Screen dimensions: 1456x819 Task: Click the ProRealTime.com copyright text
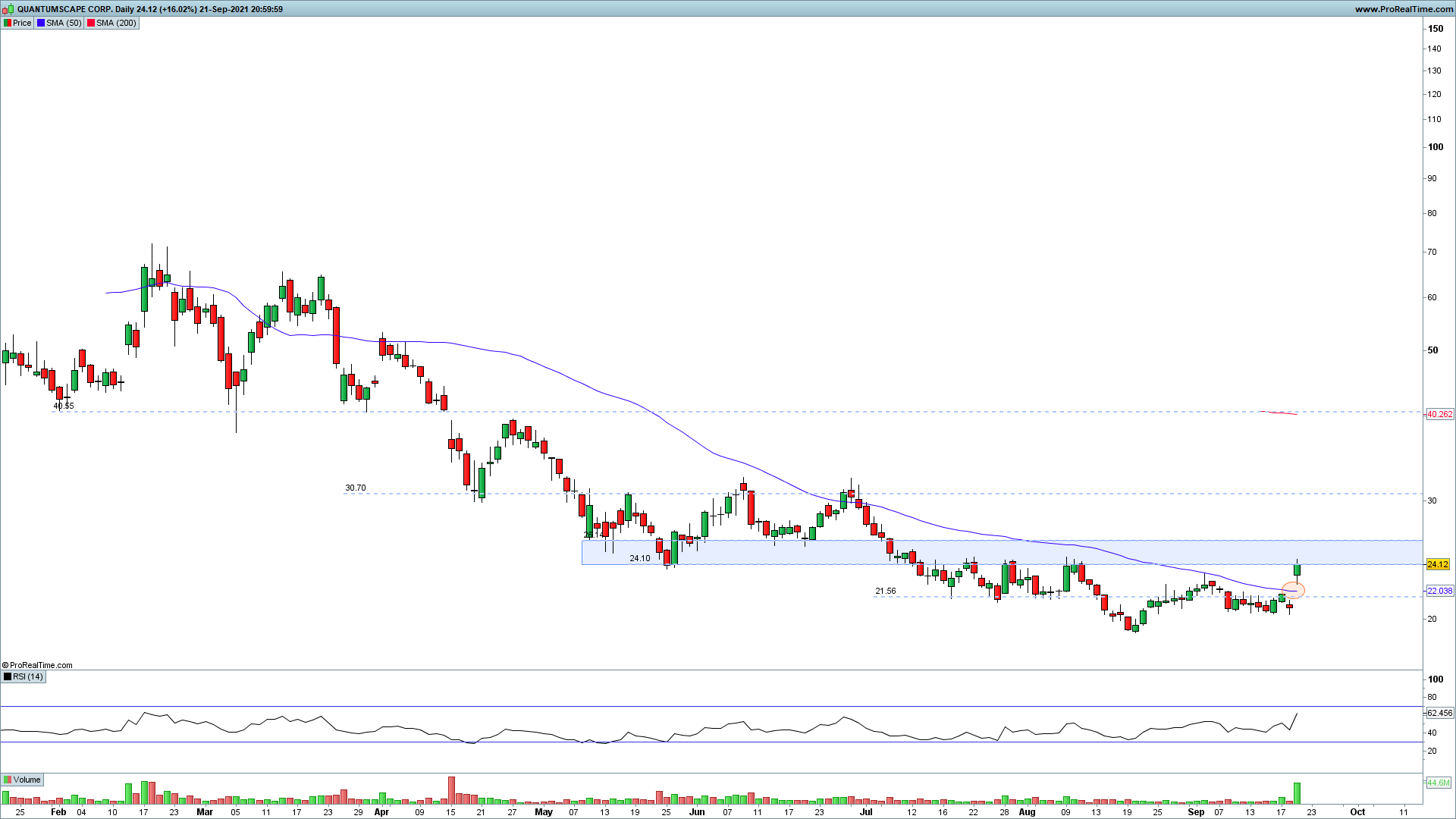(x=38, y=665)
